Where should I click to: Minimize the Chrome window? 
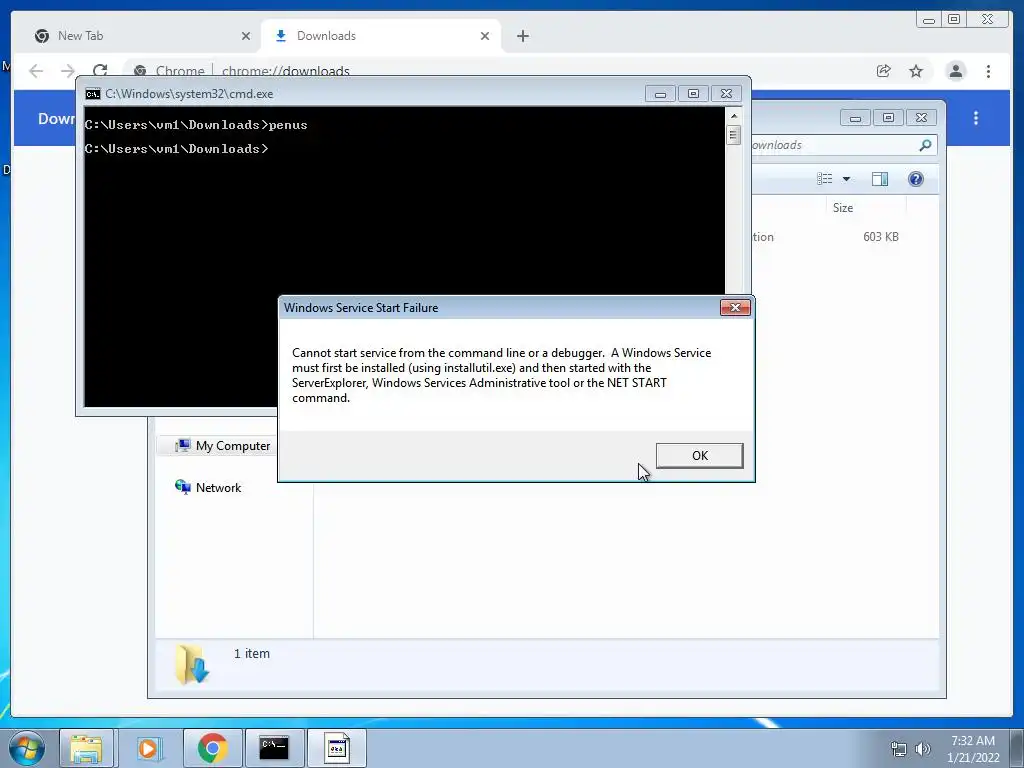click(928, 20)
